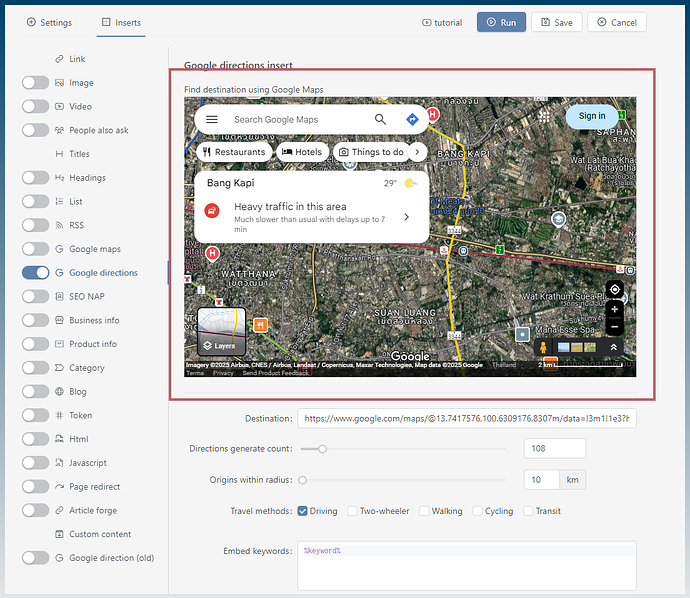The image size is (690, 598).
Task: Click the Token hash icon
Action: [x=59, y=415]
